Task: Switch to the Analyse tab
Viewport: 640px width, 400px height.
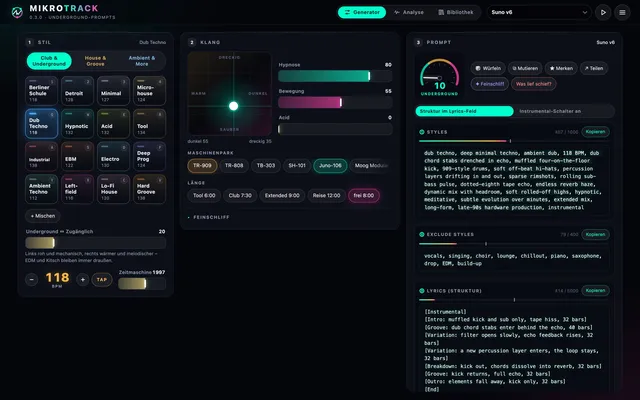Action: [x=409, y=12]
